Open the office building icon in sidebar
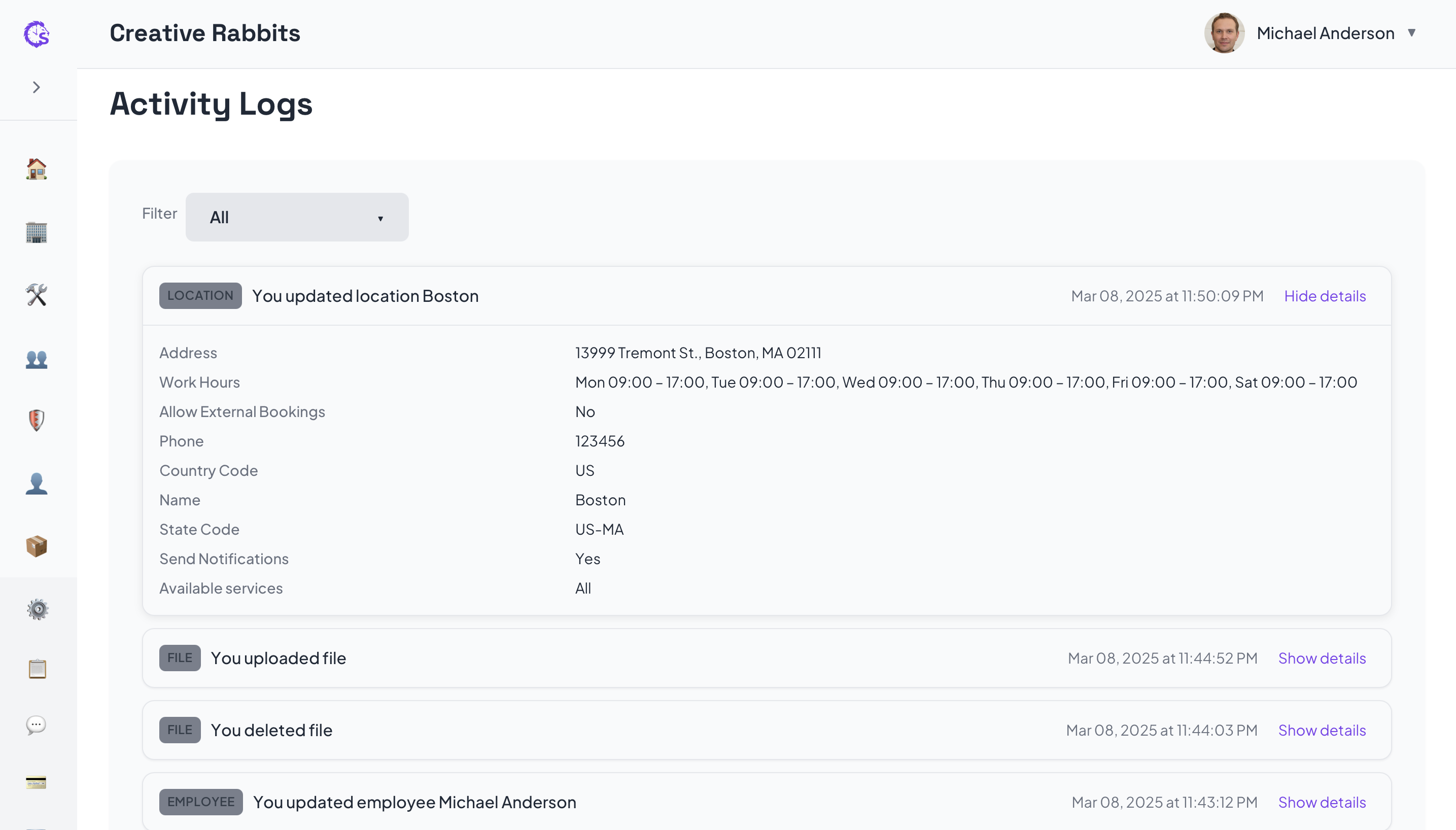 pyautogui.click(x=37, y=232)
